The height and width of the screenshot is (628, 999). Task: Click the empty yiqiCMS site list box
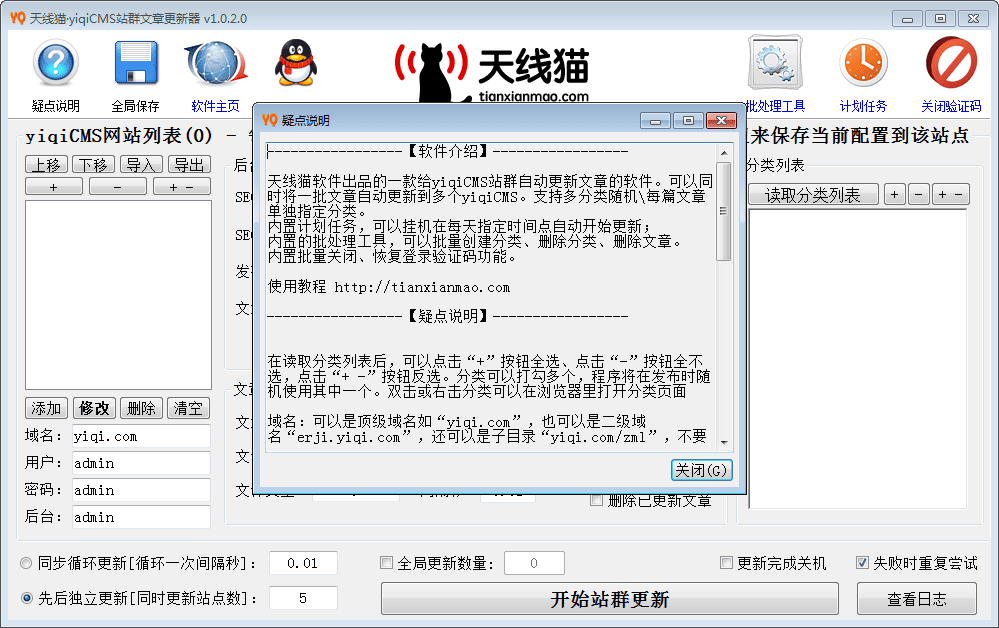pyautogui.click(x=119, y=295)
